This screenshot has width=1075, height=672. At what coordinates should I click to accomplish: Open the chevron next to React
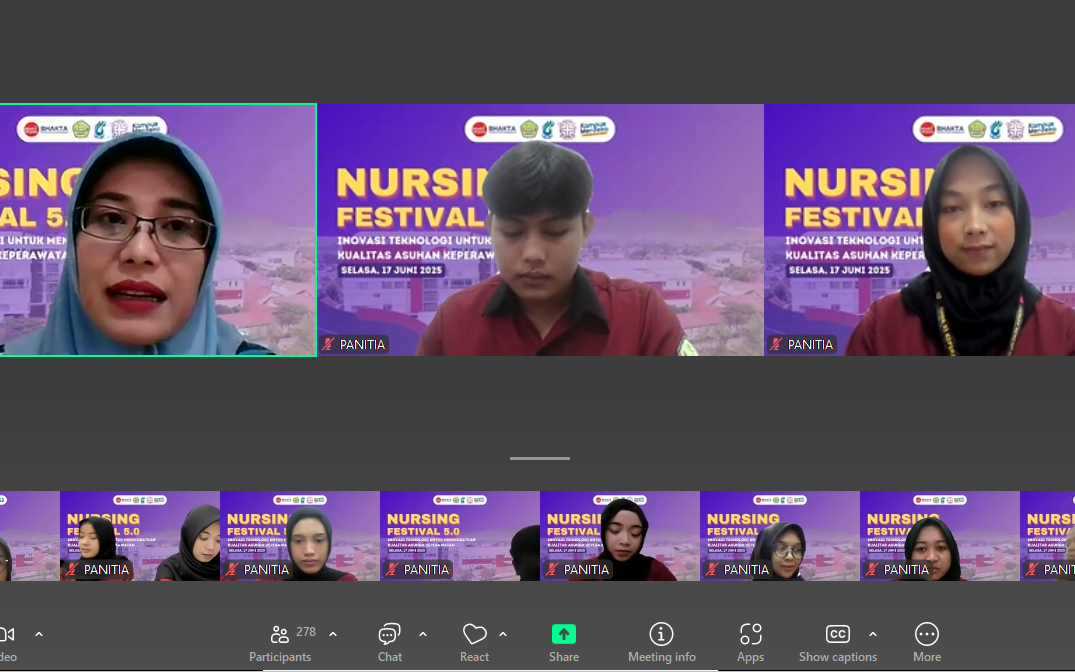point(503,634)
